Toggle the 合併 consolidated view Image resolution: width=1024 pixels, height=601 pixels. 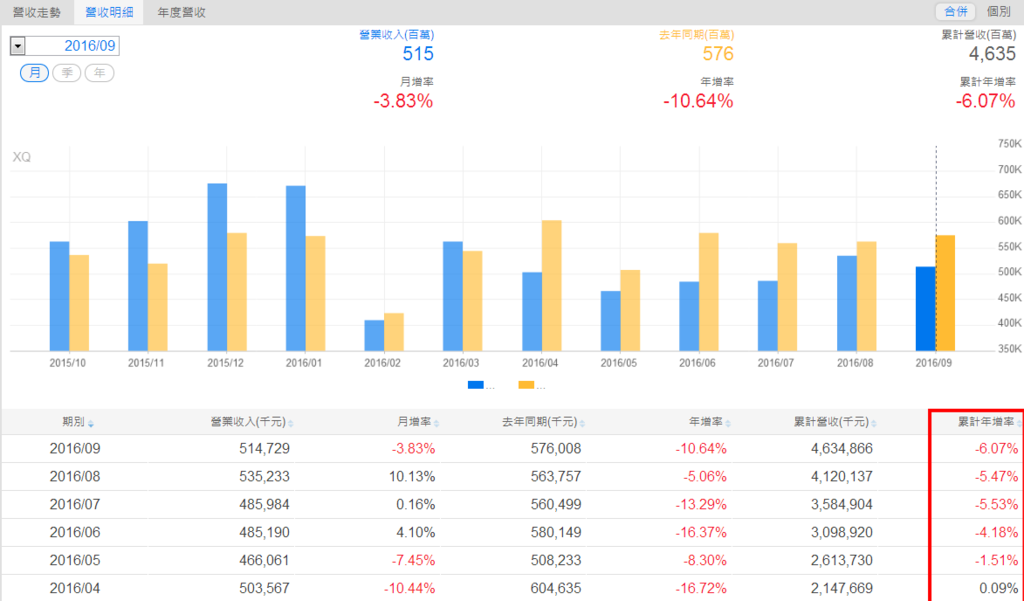click(x=955, y=12)
